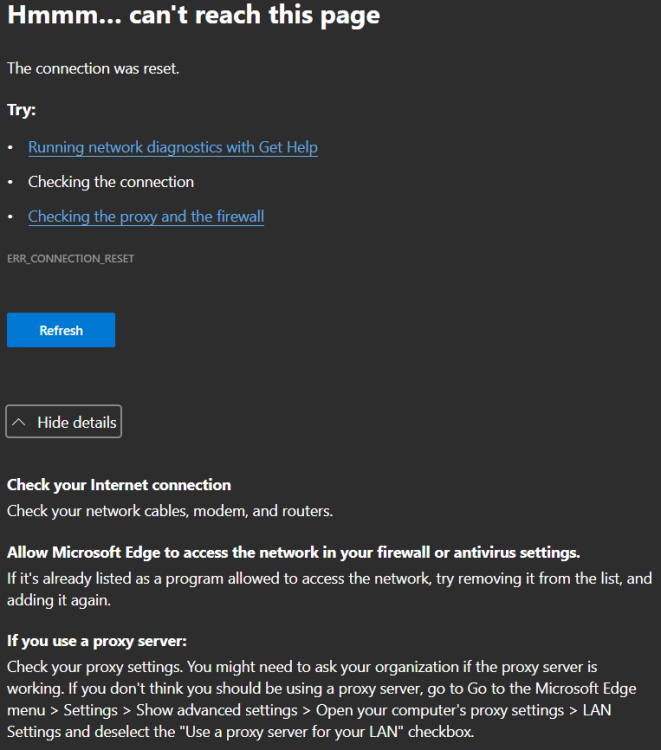Click the "Checking the connection" suggestion text

pos(111,182)
